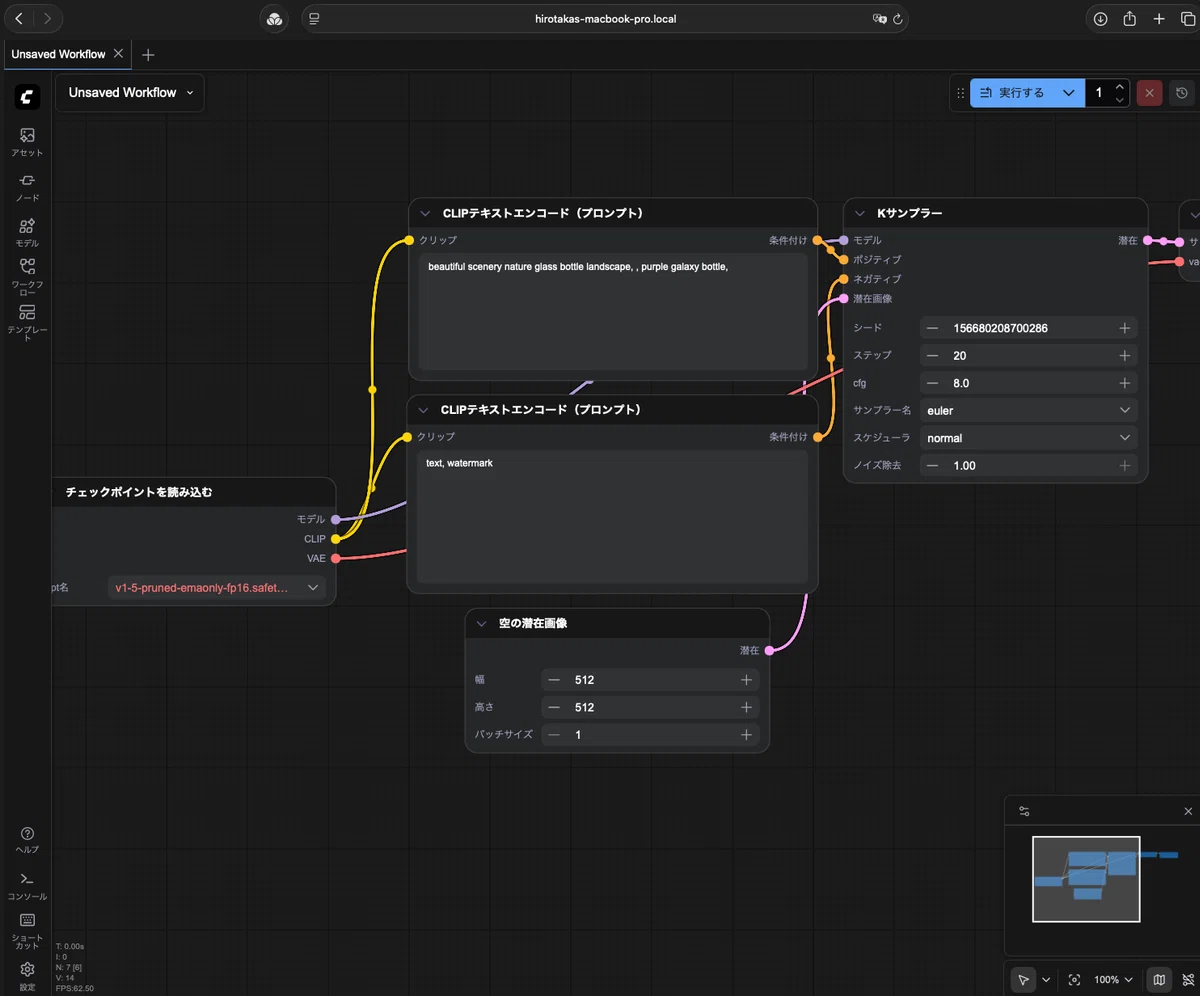Viewport: 1200px width, 996px height.
Task: Click the ComfyUI logo icon
Action: tap(27, 97)
